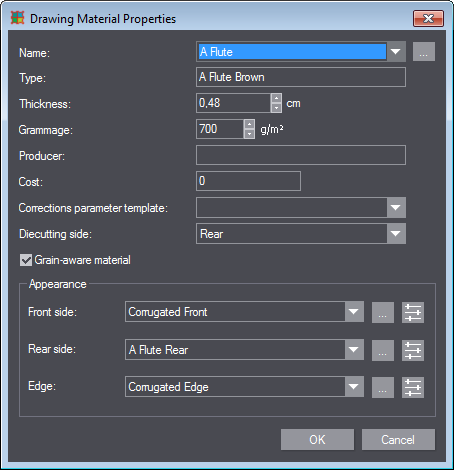
Task: Expand Diecutting side dropdown
Action: [396, 234]
